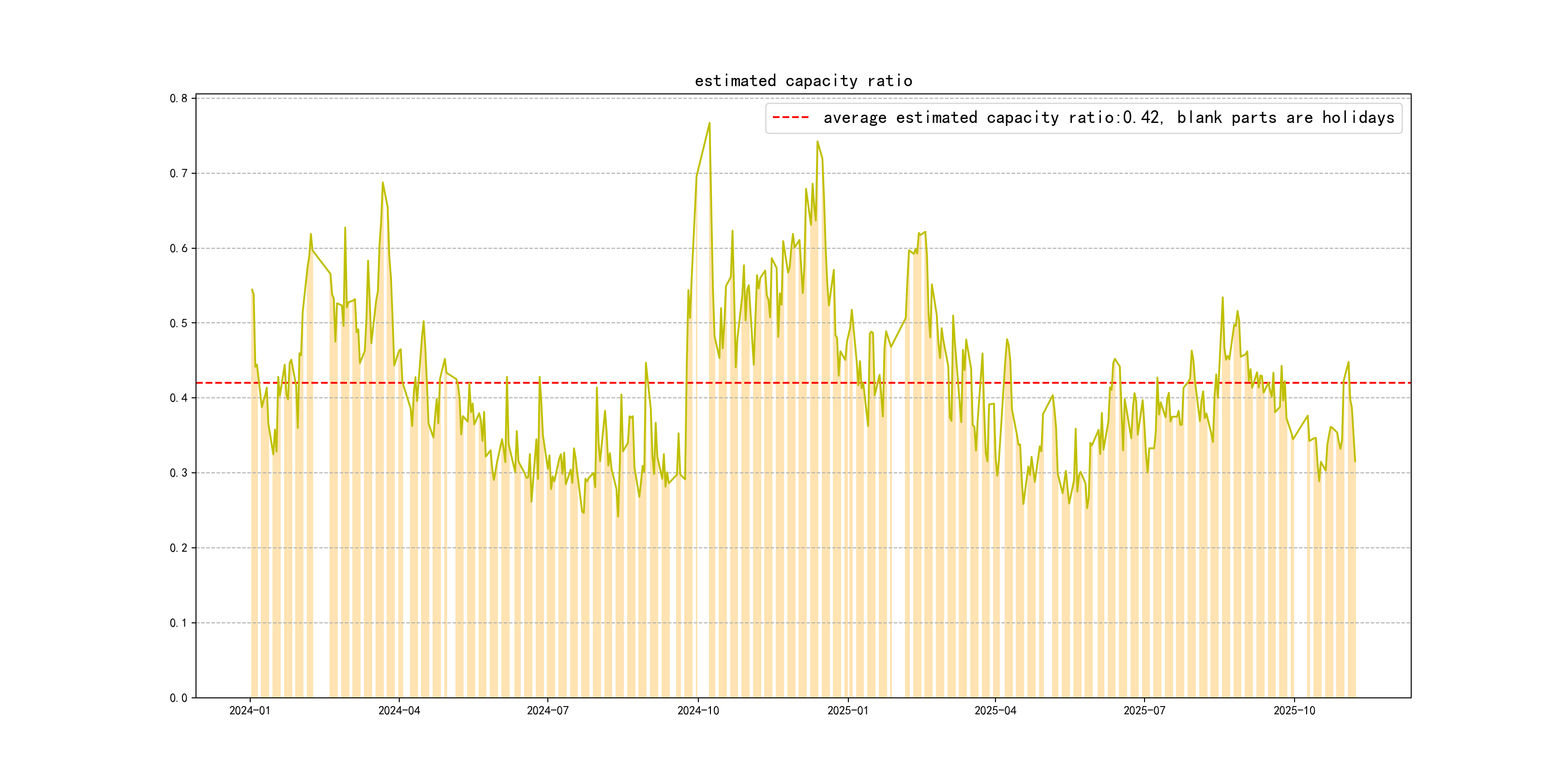The height and width of the screenshot is (784, 1568).
Task: Click the highest peak near October 2024
Action: point(709,123)
